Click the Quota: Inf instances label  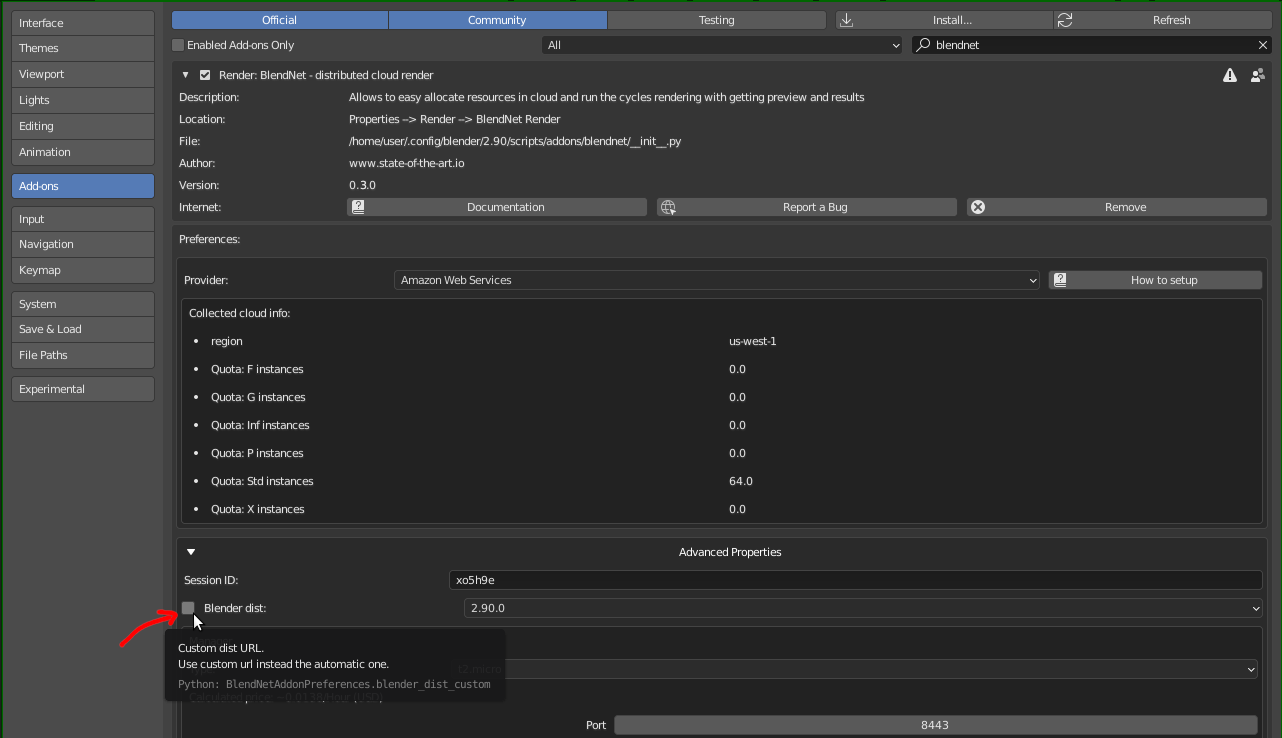click(260, 425)
